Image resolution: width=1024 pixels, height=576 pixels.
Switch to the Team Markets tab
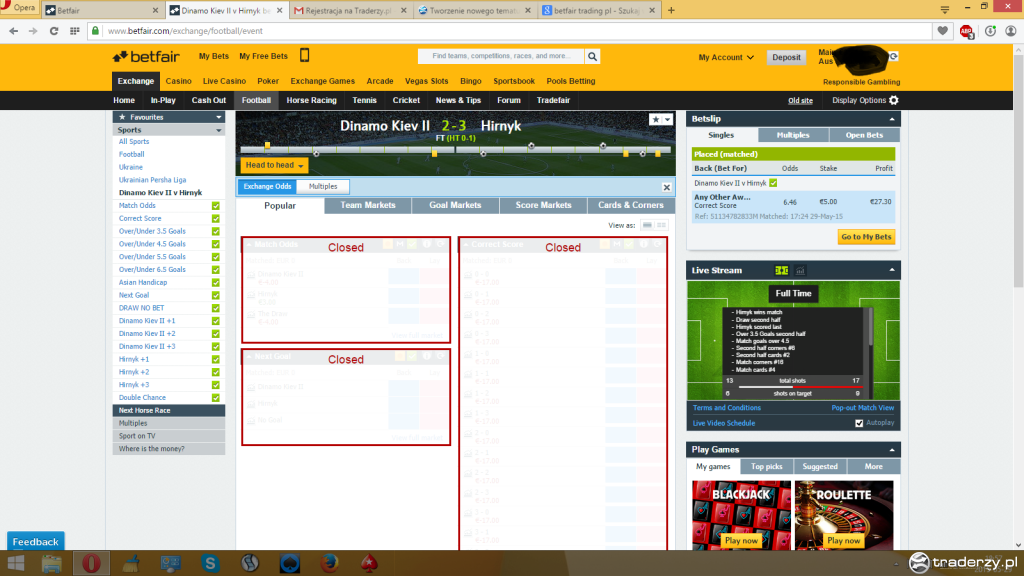point(368,205)
